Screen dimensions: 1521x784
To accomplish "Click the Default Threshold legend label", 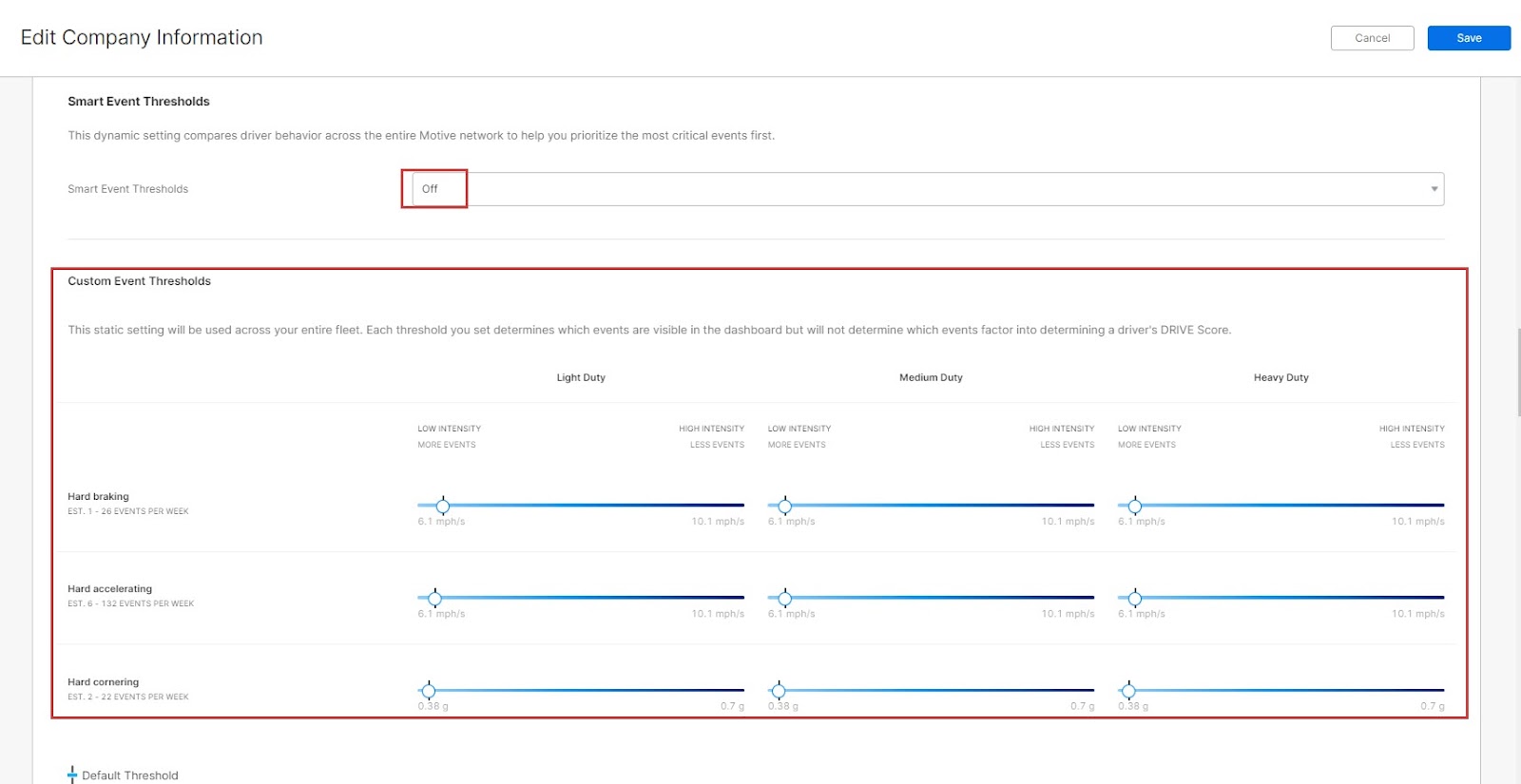I will (x=130, y=775).
